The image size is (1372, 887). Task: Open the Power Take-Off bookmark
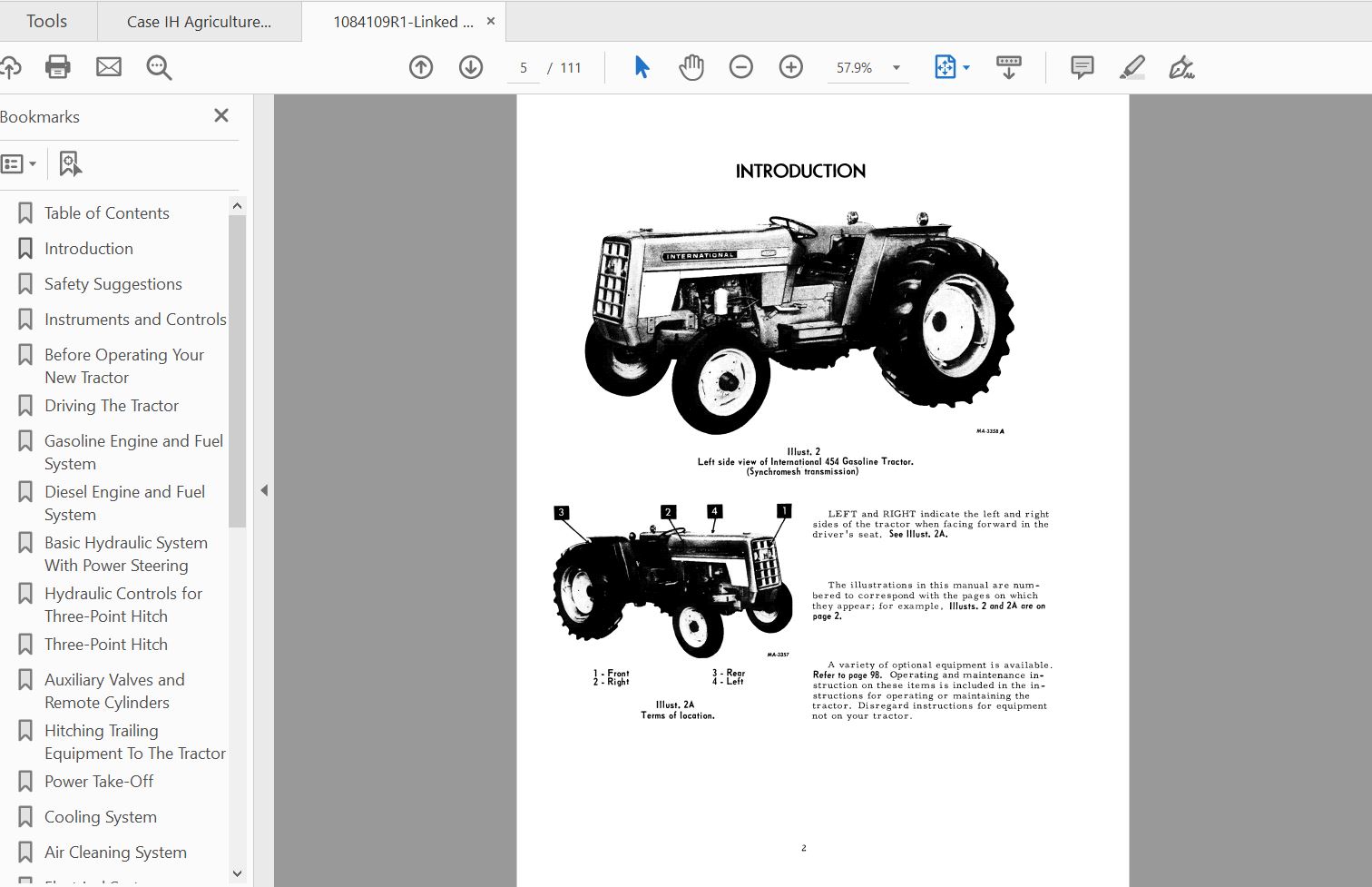click(99, 782)
